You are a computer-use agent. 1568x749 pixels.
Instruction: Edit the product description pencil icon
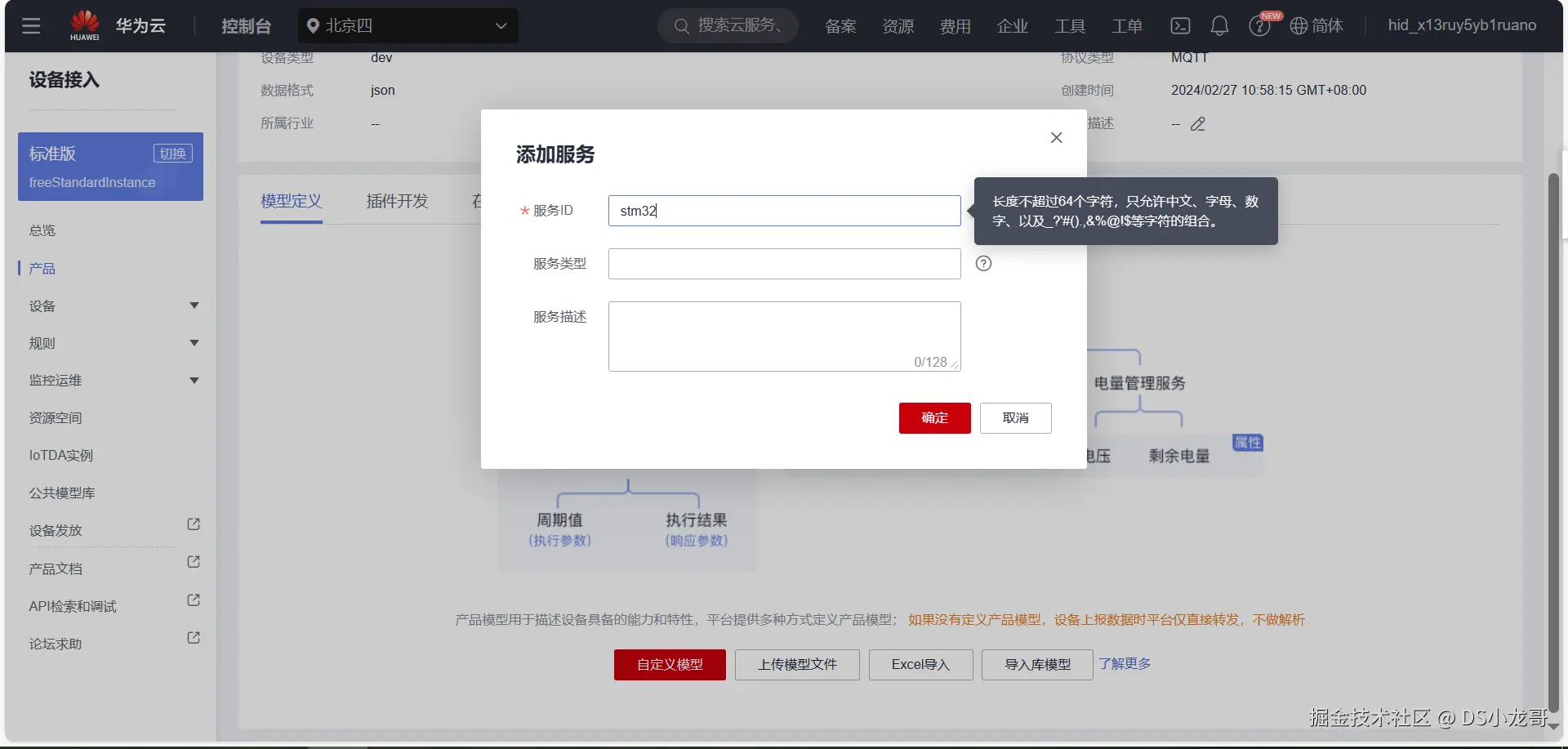[1198, 124]
